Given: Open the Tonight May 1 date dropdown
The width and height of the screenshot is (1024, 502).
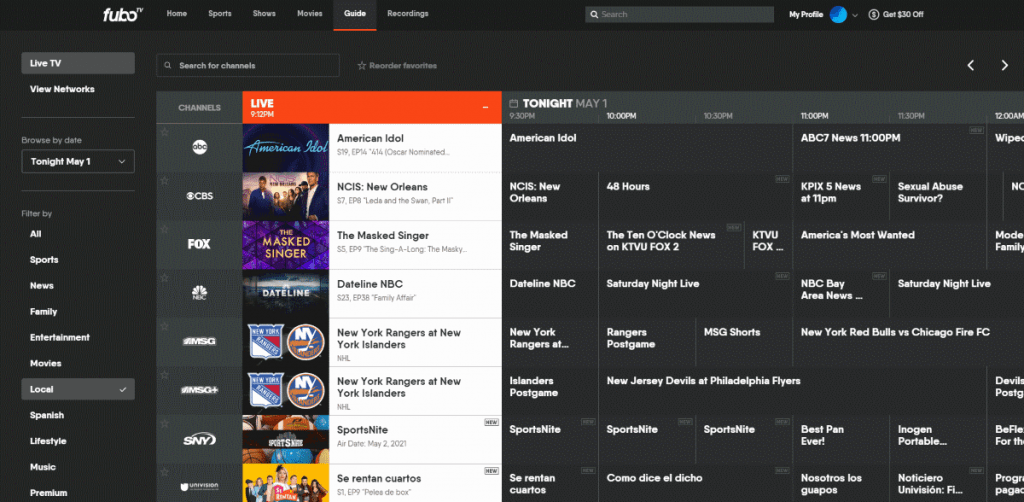Looking at the screenshot, I should click(x=78, y=161).
